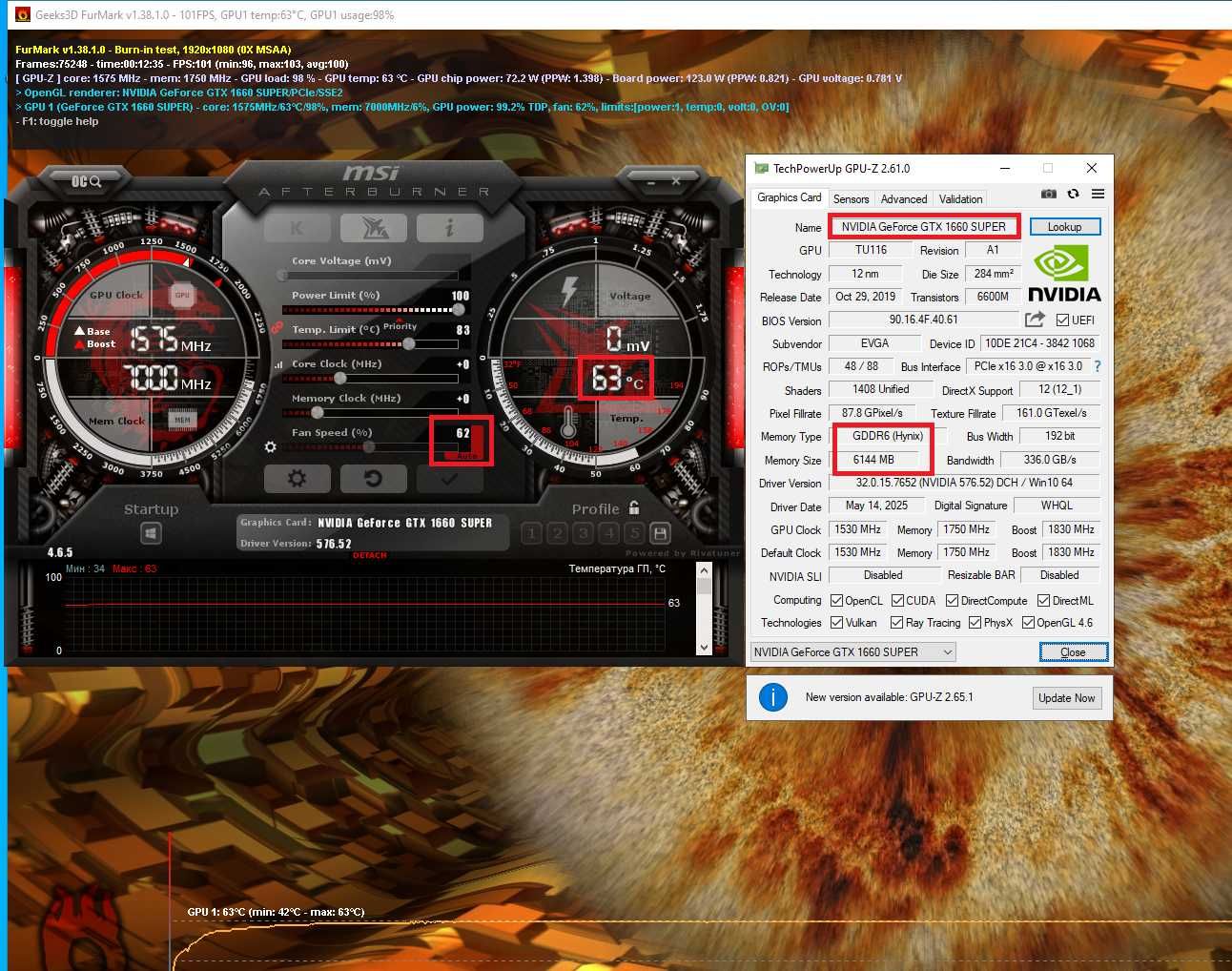
Task: Click the Fan Speed slider handle
Action: click(x=369, y=446)
